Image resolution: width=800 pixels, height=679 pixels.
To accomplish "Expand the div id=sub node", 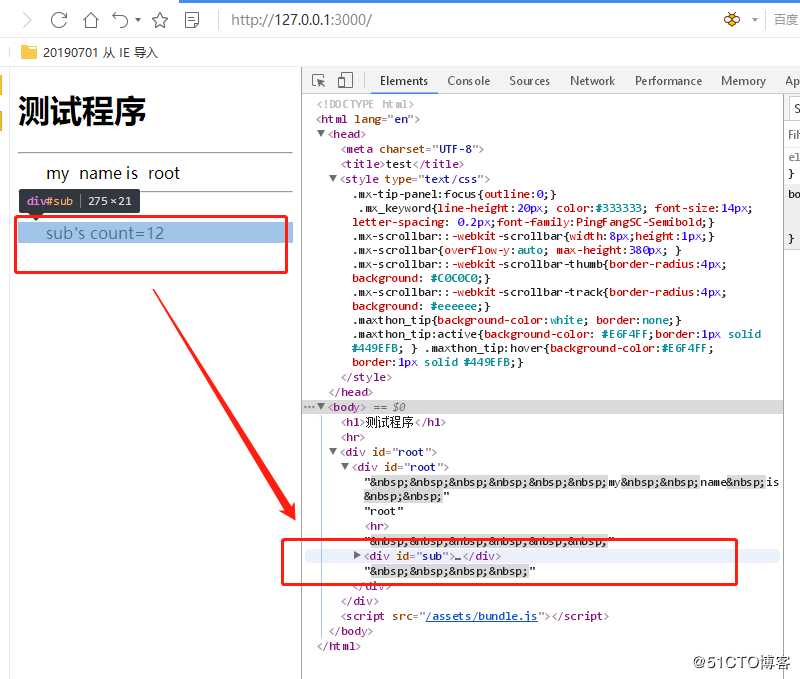I will (357, 556).
